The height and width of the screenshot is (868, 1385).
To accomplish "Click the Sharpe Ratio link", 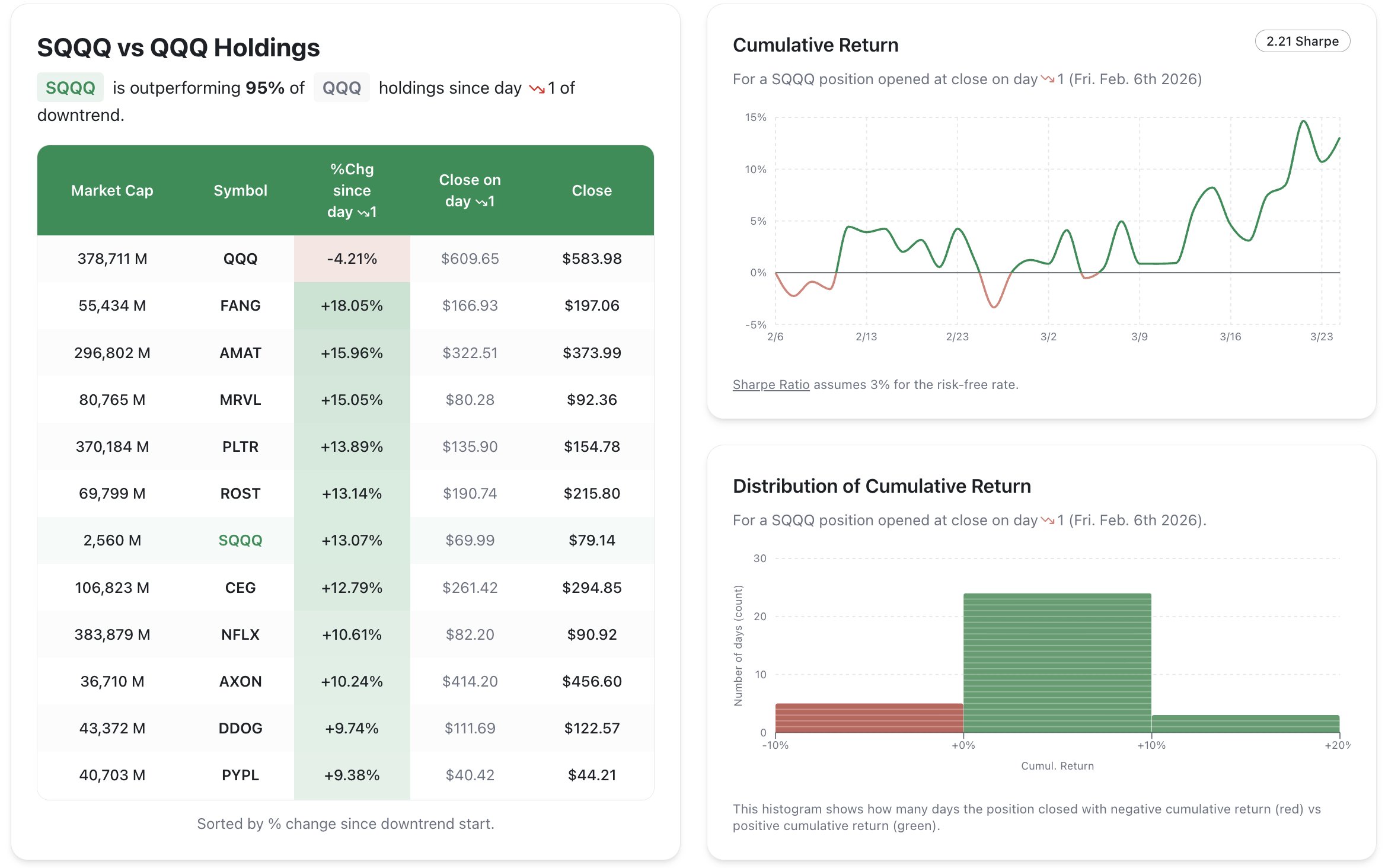I will [771, 384].
